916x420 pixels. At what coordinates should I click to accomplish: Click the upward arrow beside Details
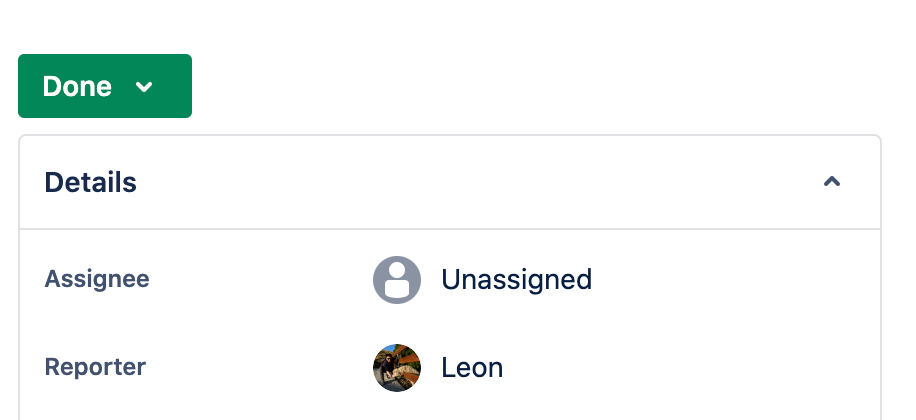pyautogui.click(x=831, y=182)
